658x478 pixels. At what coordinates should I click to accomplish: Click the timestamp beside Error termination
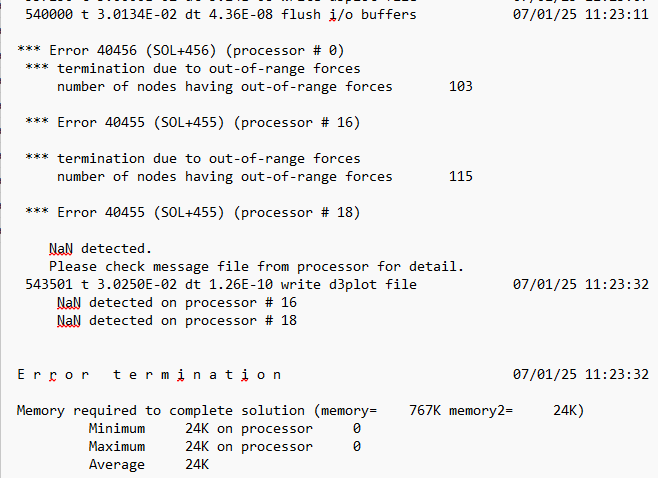[581, 374]
